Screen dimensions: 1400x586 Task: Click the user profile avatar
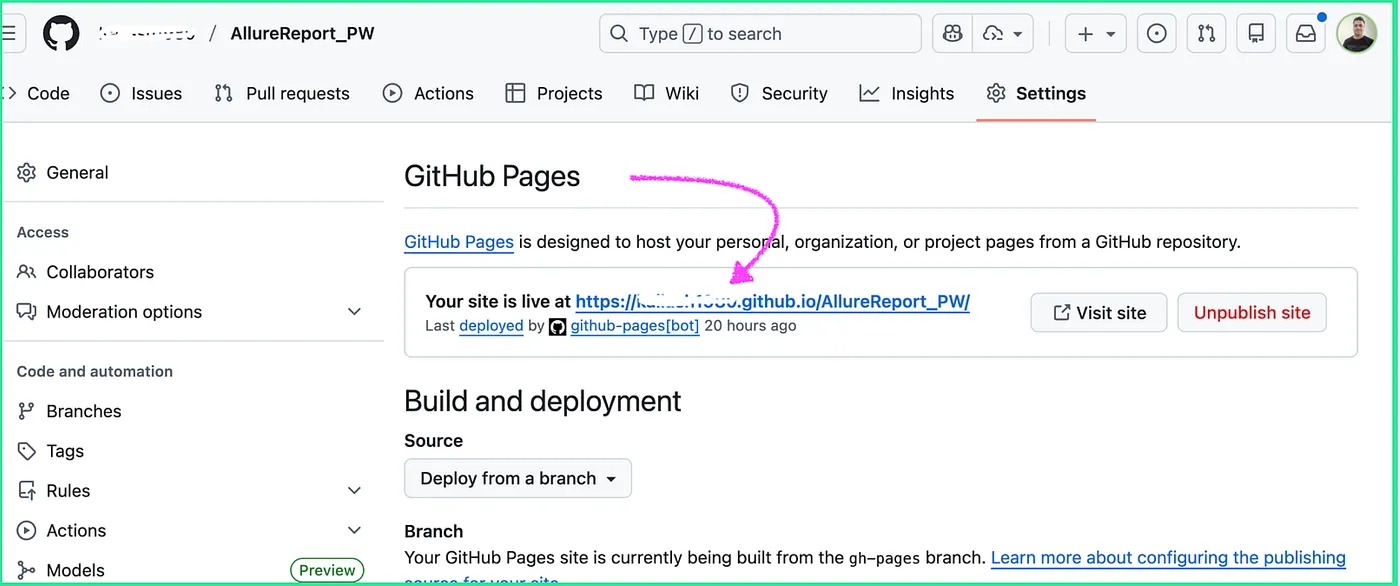coord(1357,34)
